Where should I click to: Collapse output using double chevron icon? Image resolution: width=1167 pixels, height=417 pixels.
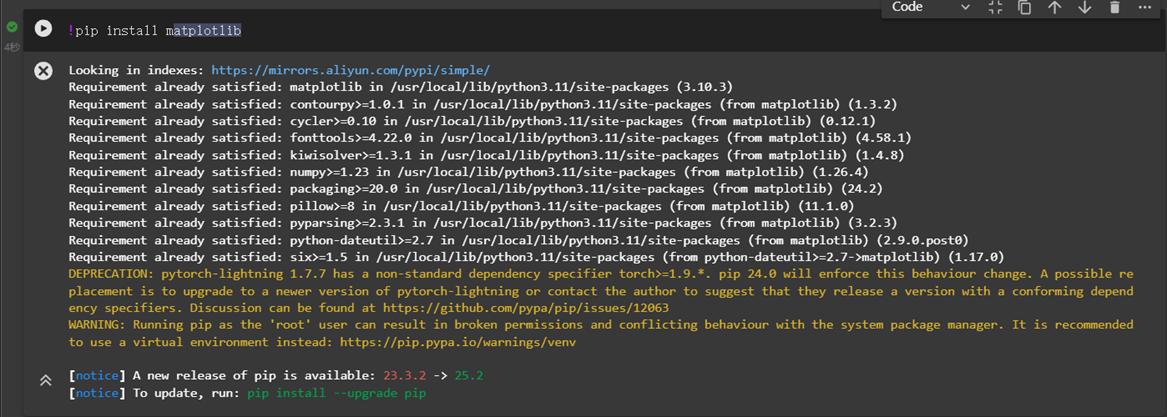coord(45,381)
